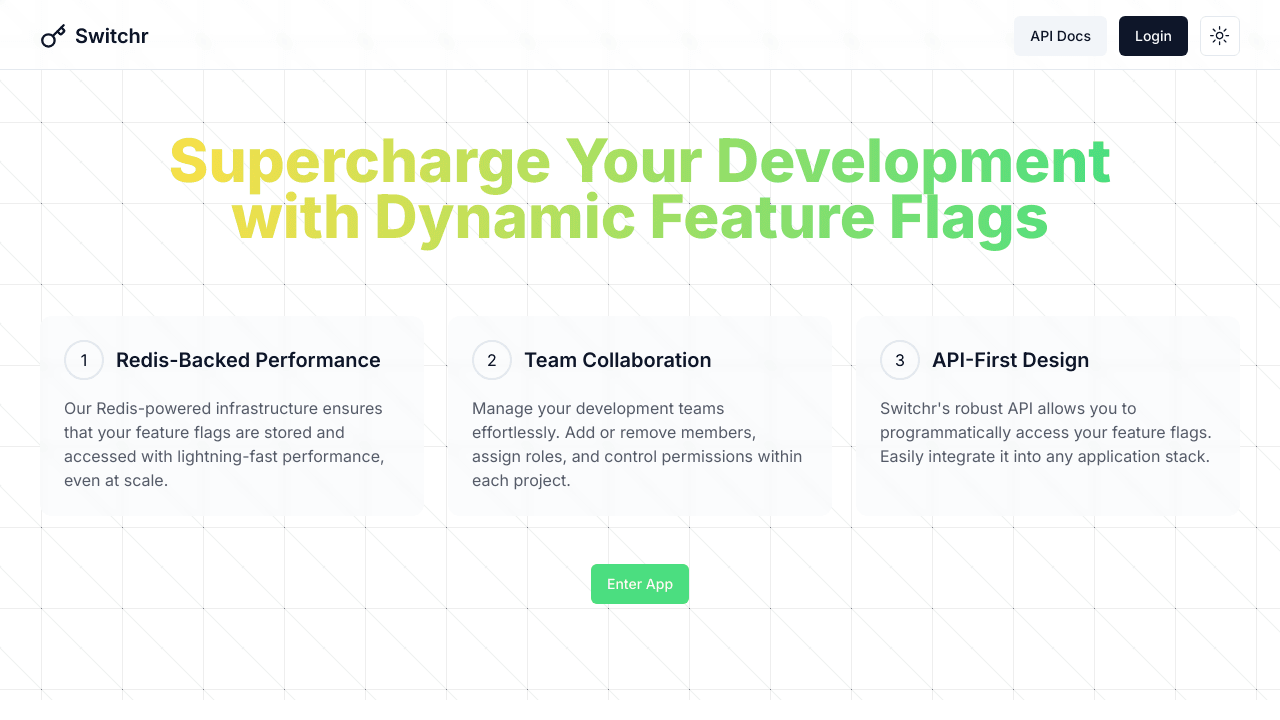Viewport: 1280px width, 720px height.
Task: Click the circled number 3 badge
Action: [899, 360]
